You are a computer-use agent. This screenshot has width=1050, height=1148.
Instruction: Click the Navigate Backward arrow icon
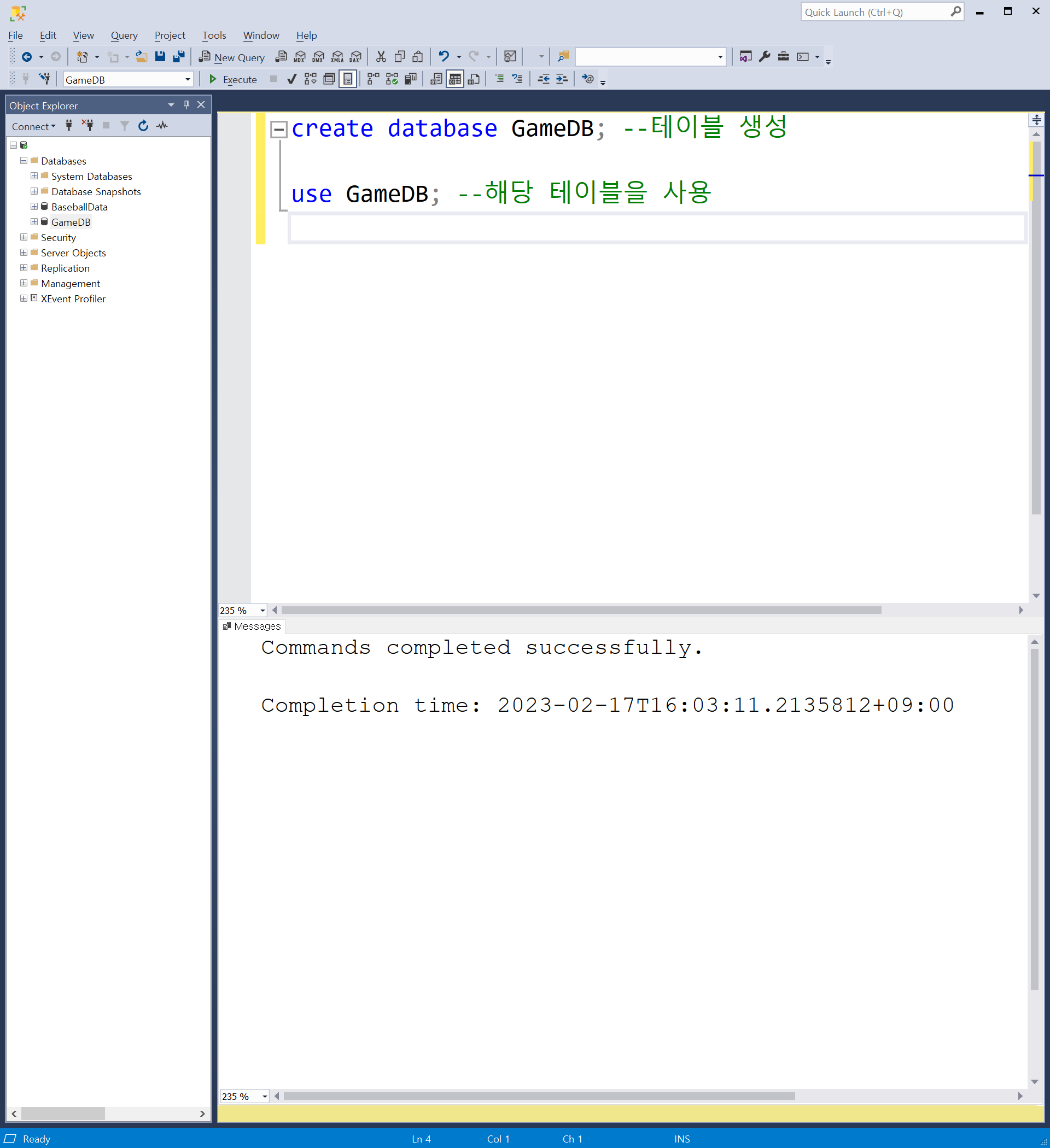[x=26, y=56]
